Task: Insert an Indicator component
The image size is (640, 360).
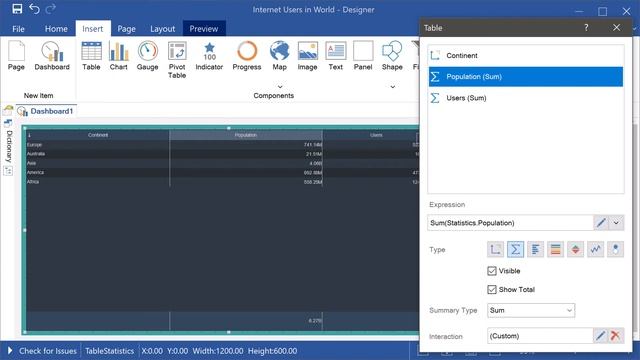Action: (x=209, y=56)
